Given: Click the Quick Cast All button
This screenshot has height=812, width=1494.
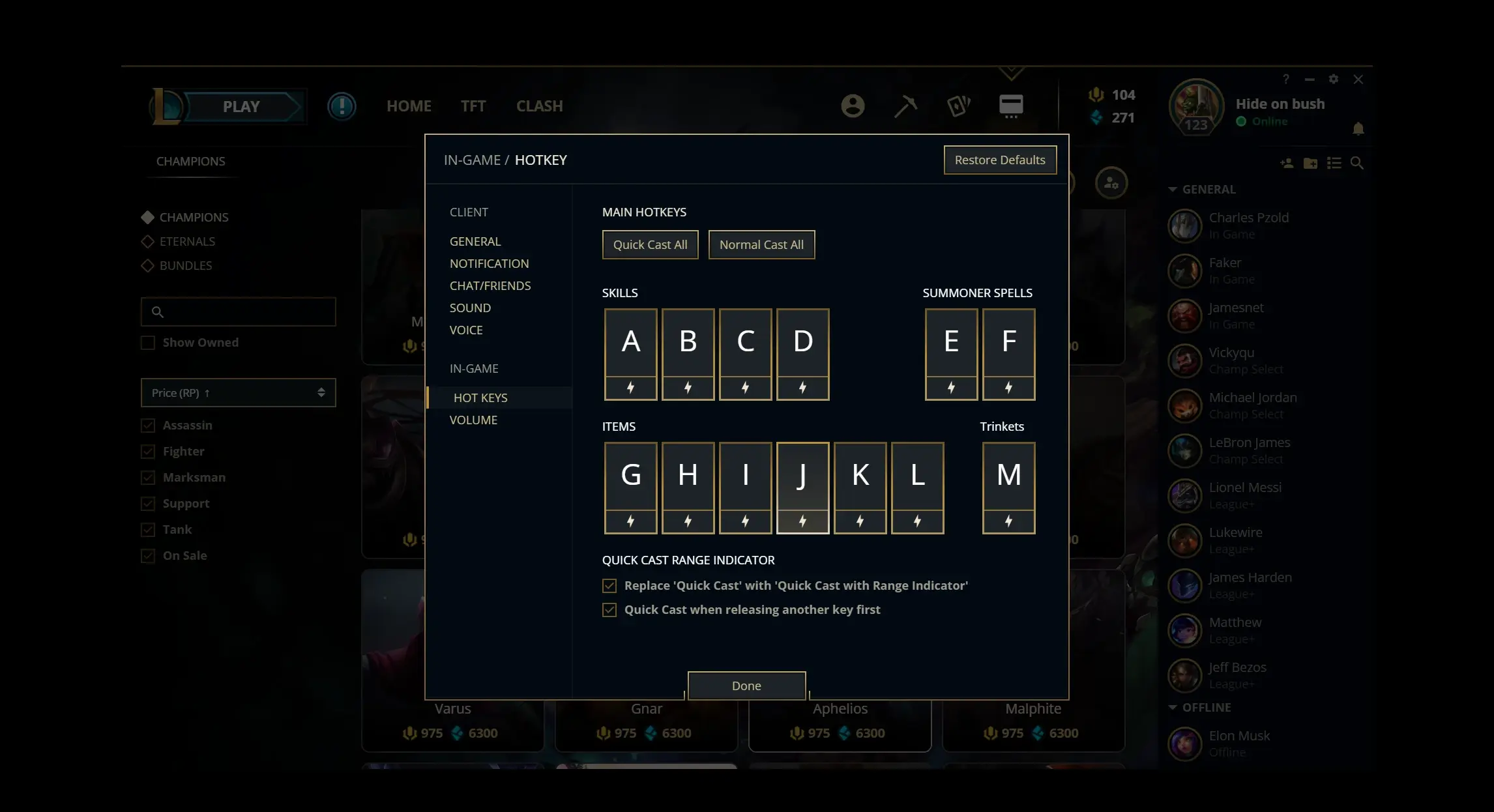Looking at the screenshot, I should pyautogui.click(x=650, y=244).
